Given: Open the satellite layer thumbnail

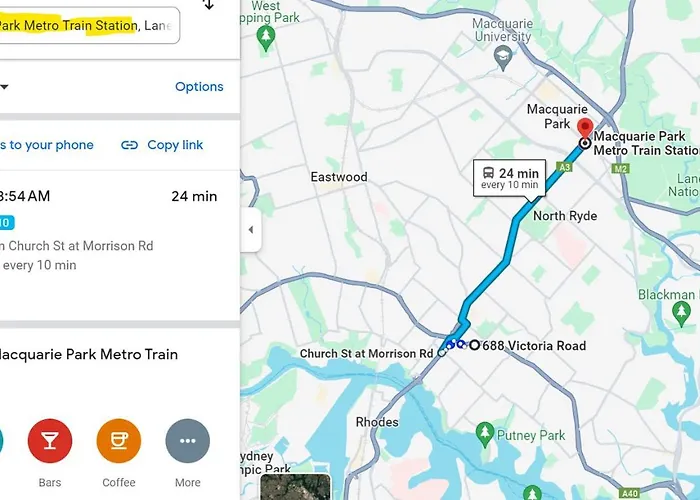Looking at the screenshot, I should coord(296,487).
